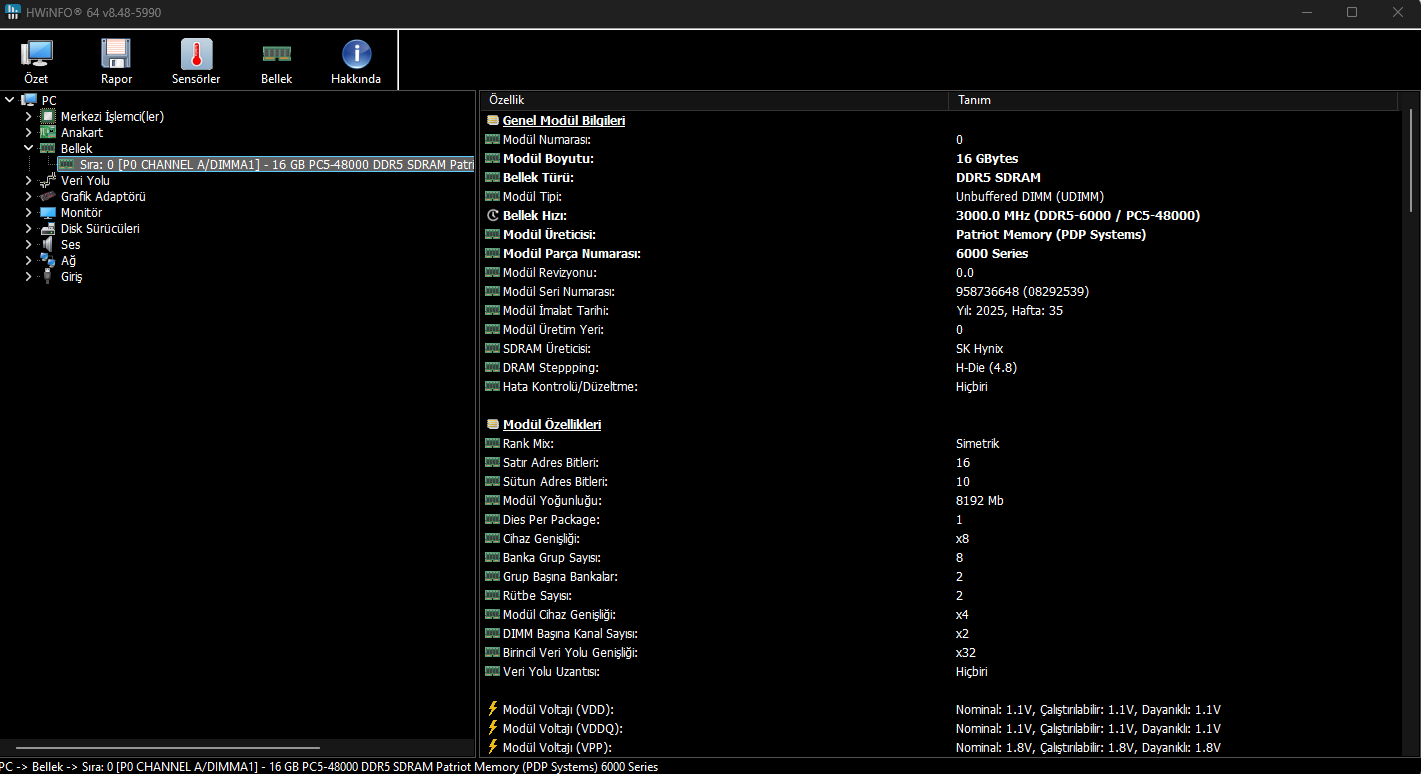Viewport: 1421px width, 774px height.
Task: Click the H-Die (4.8) value
Action: 986,367
